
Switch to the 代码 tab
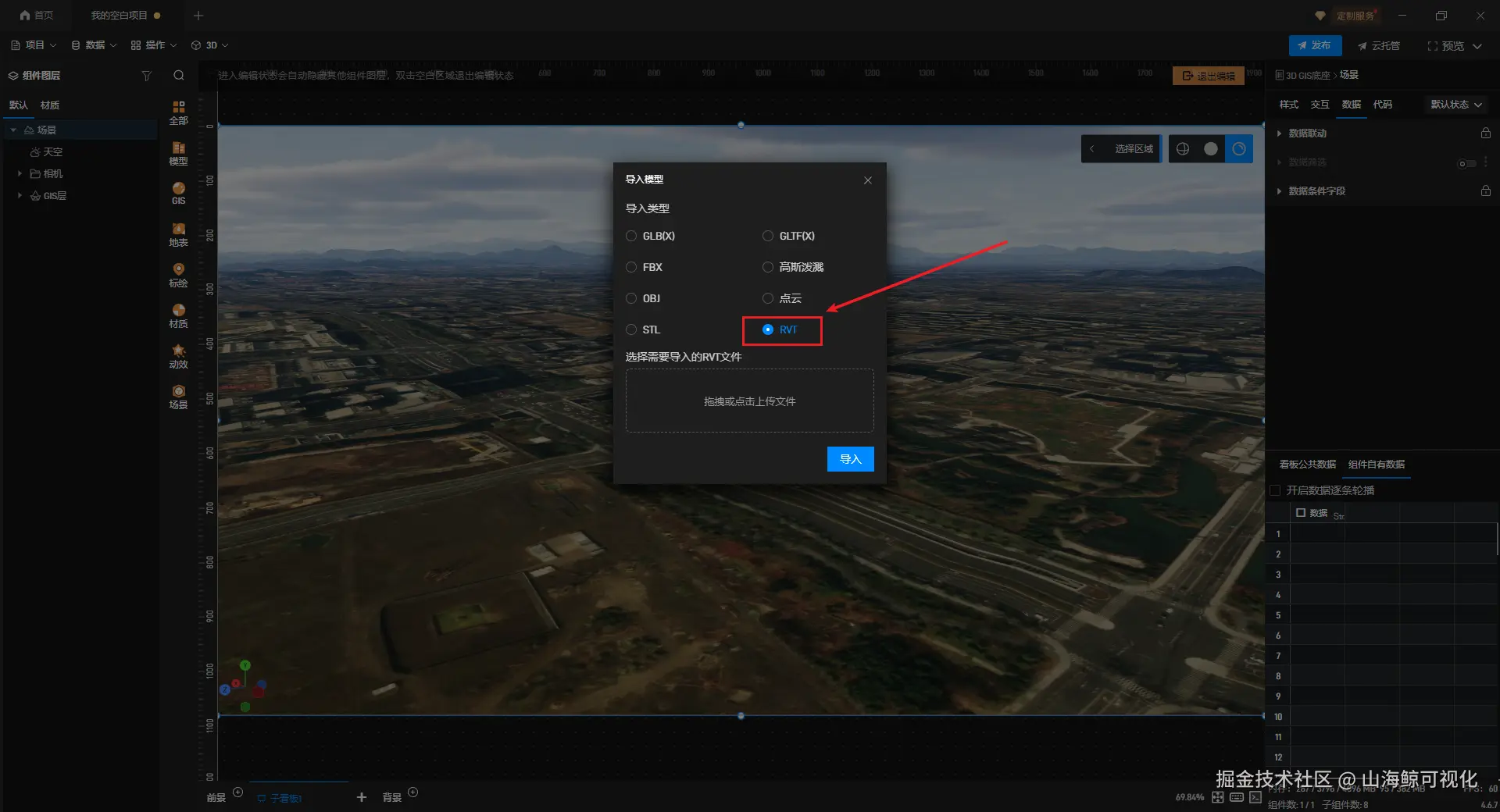click(1383, 105)
